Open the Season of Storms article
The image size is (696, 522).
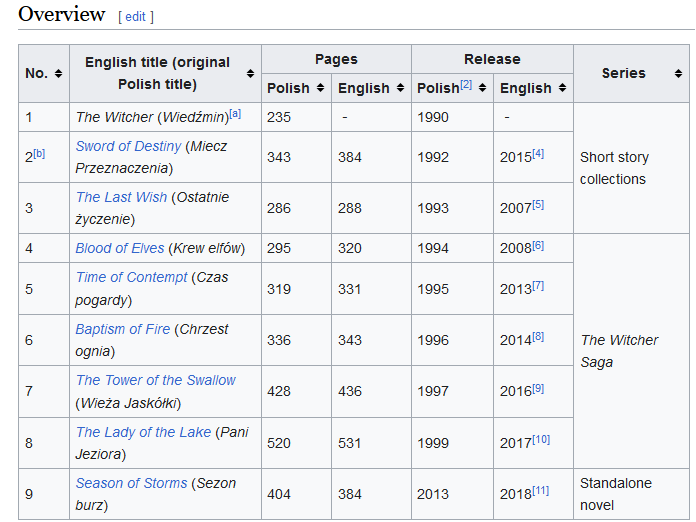click(x=131, y=483)
